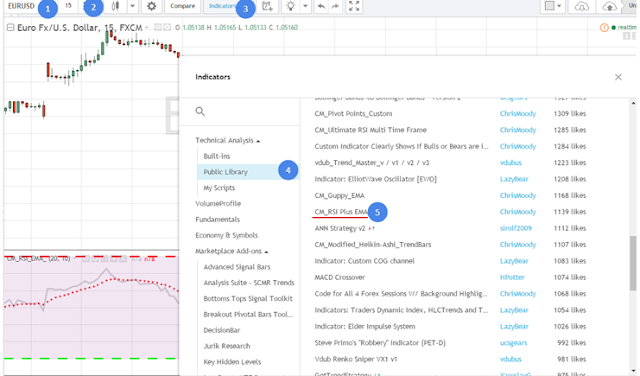The width and height of the screenshot is (640, 376).
Task: Open the My Scripts tab
Action: [x=219, y=188]
